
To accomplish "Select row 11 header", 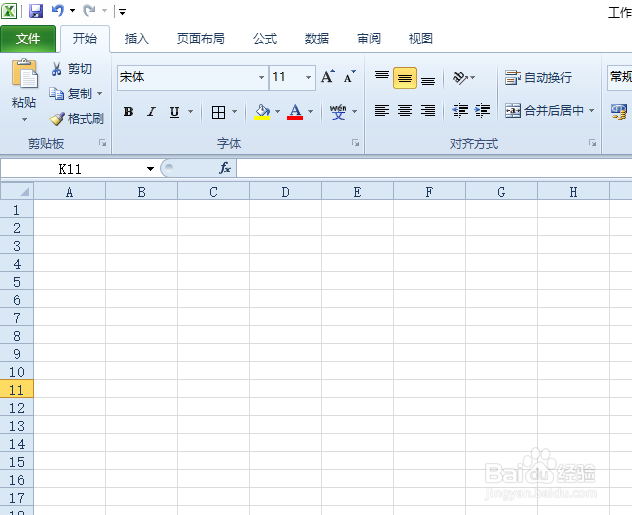I will coord(17,389).
